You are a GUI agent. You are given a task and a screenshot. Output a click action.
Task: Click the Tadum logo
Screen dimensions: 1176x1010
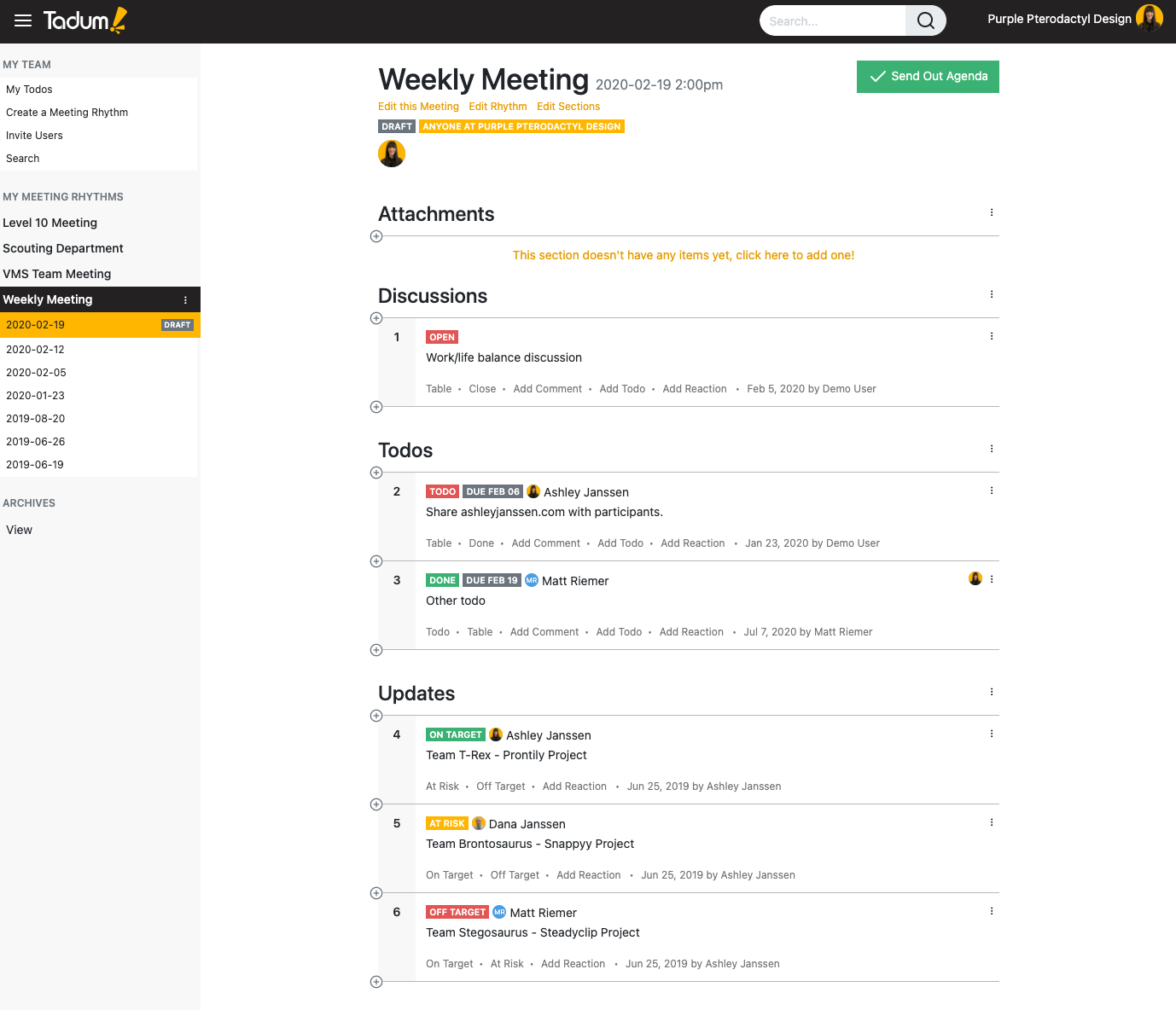tap(85, 20)
